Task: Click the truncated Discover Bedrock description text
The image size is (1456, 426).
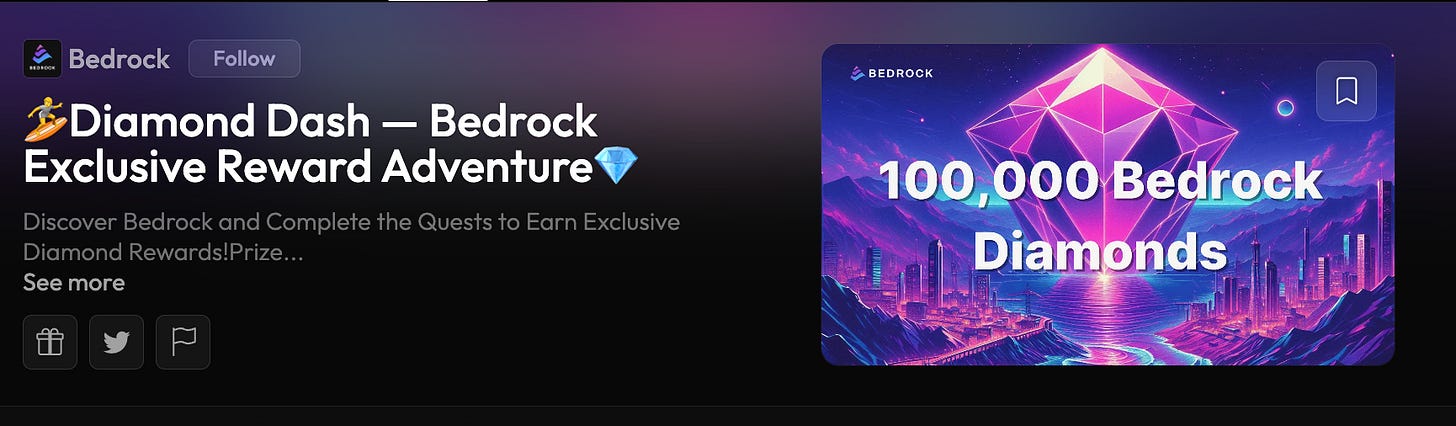Action: [351, 237]
